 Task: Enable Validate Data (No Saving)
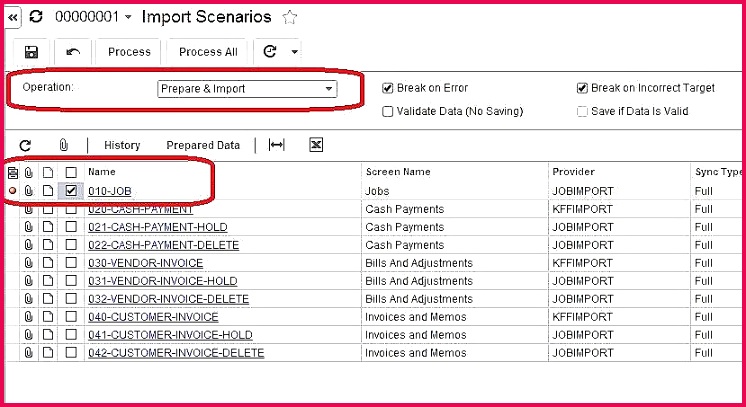[388, 111]
